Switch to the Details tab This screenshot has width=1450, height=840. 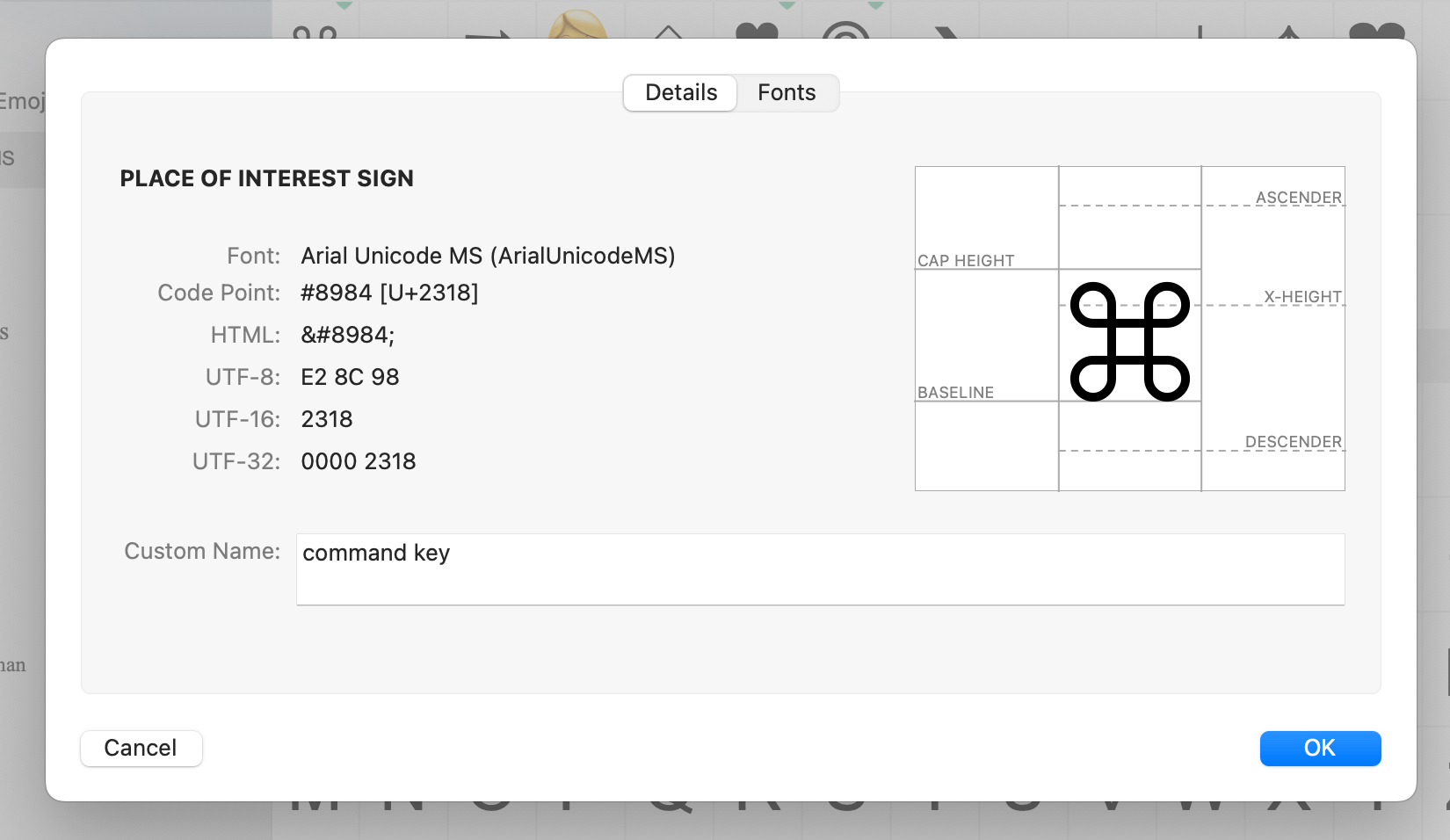[679, 92]
